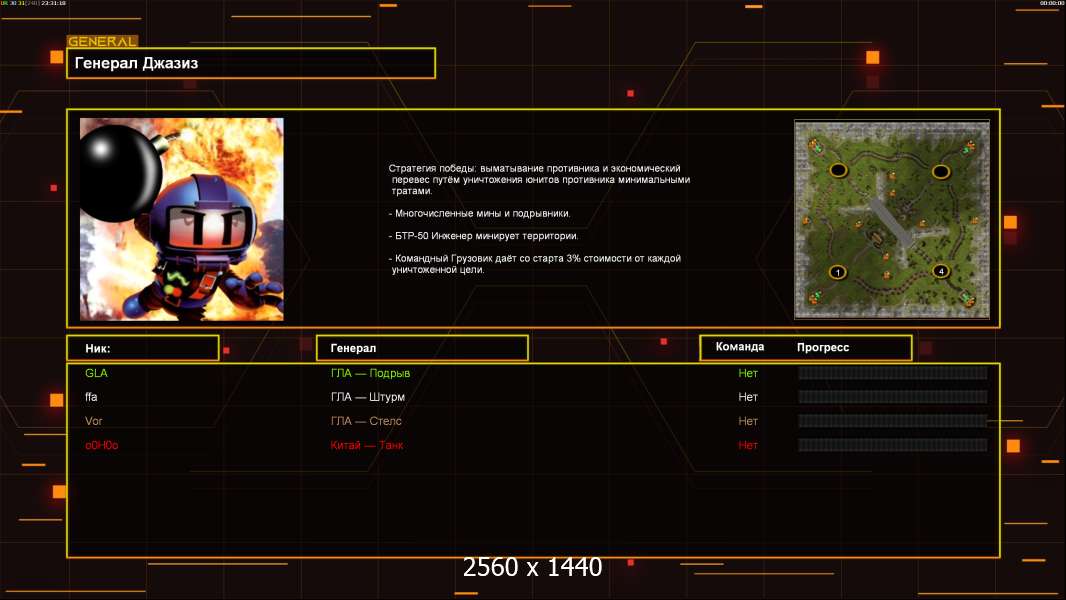Click the GENERAL label tag
Screen dimensions: 1066x600
[x=103, y=41]
